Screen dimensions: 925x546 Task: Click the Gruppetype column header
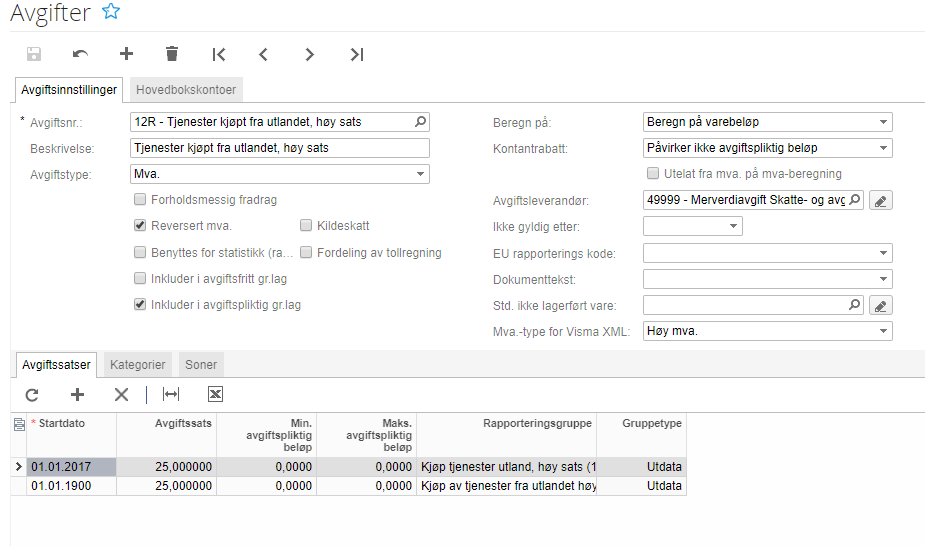coord(641,435)
